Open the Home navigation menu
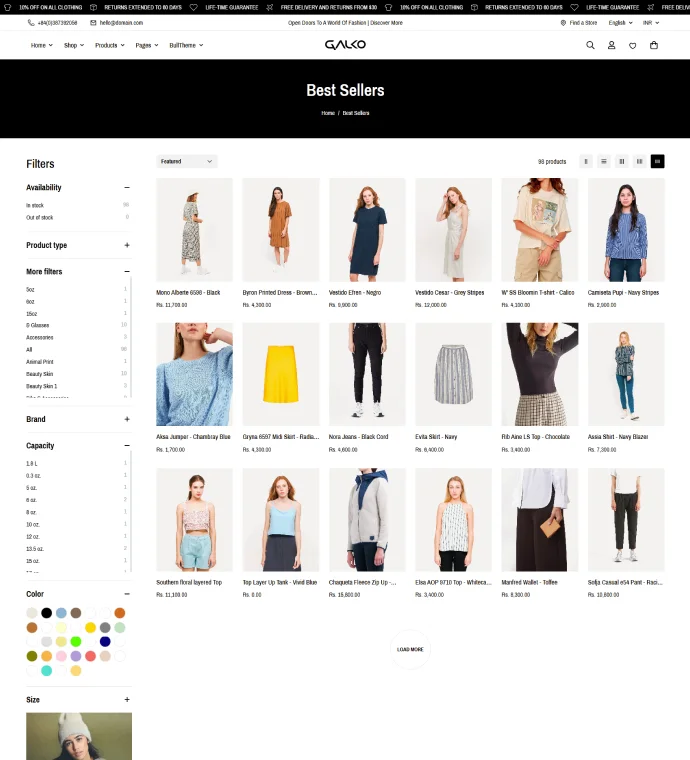Screen dimensions: 690x760 point(42,45)
